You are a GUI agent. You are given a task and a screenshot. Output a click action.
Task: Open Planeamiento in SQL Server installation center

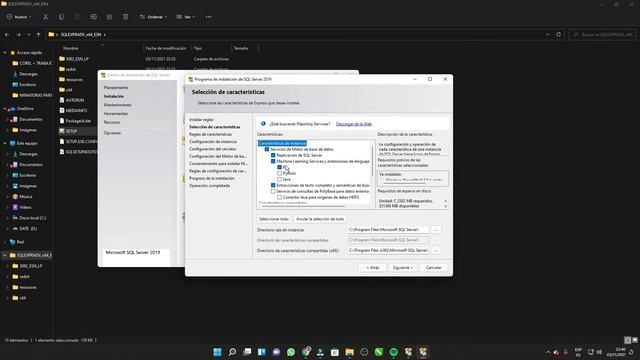[116, 88]
